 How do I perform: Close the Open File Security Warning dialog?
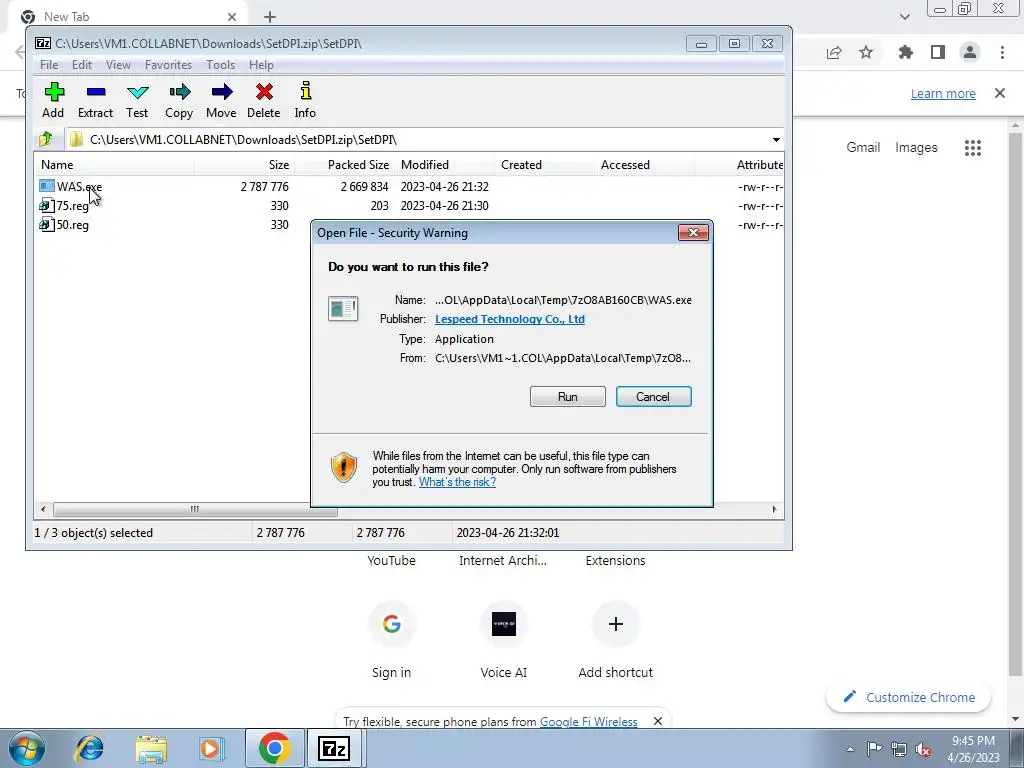pyautogui.click(x=693, y=232)
